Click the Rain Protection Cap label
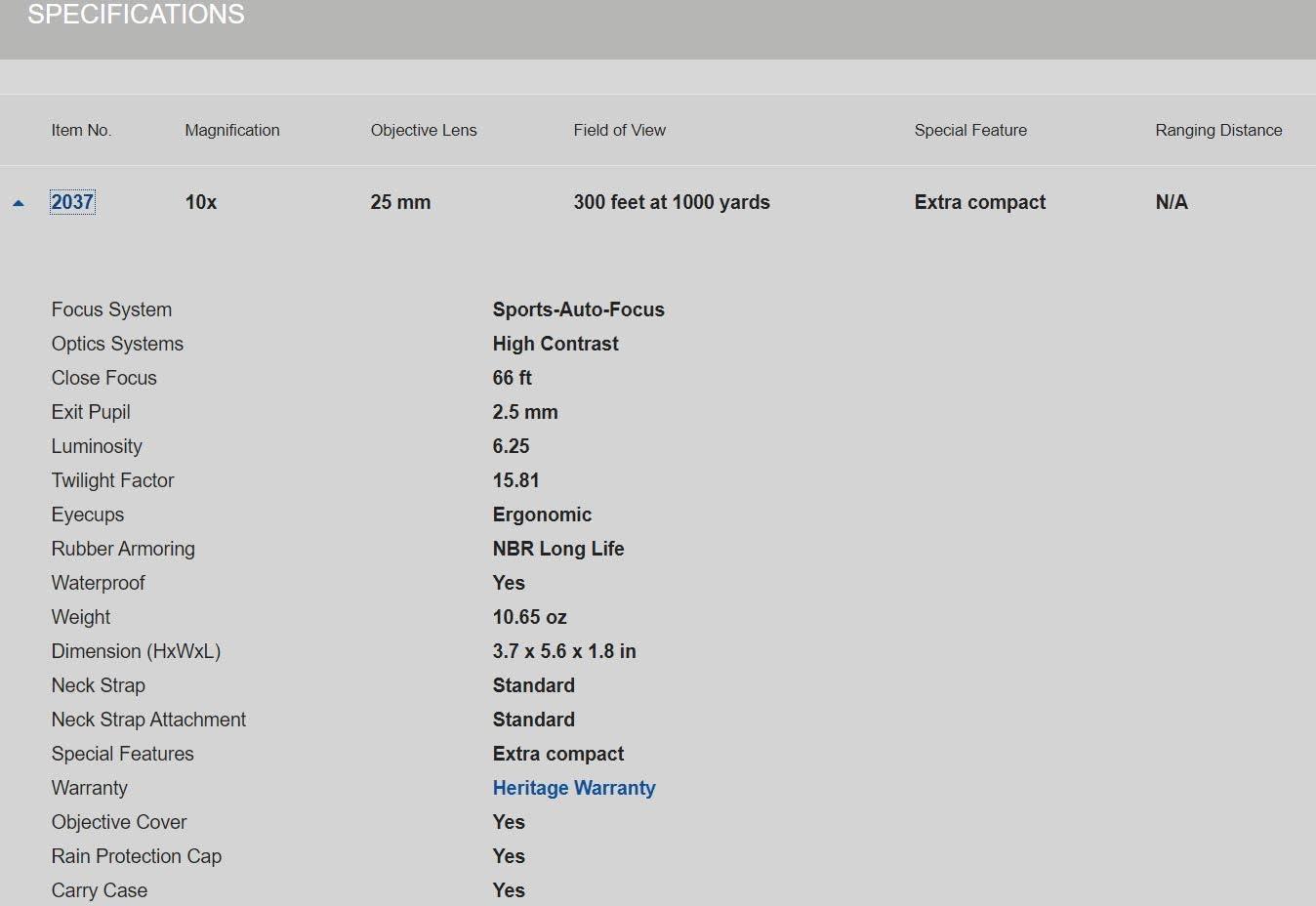Screen dimensions: 1316x906 tap(136, 856)
